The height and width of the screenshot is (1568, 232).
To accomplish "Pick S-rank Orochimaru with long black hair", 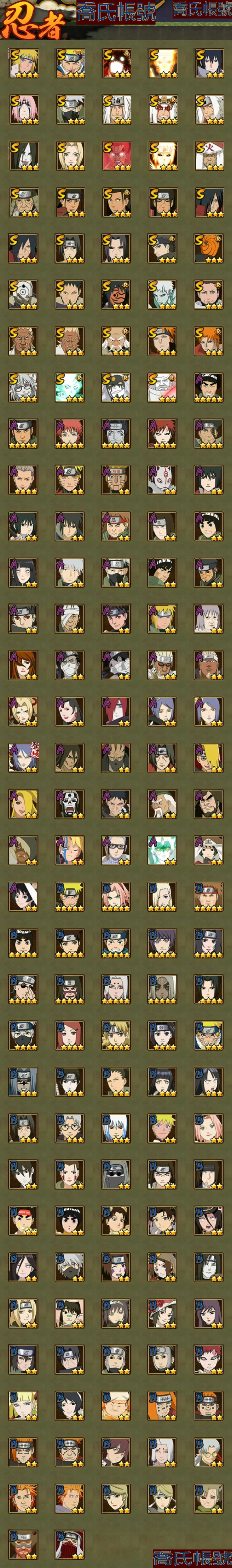I will point(23,156).
